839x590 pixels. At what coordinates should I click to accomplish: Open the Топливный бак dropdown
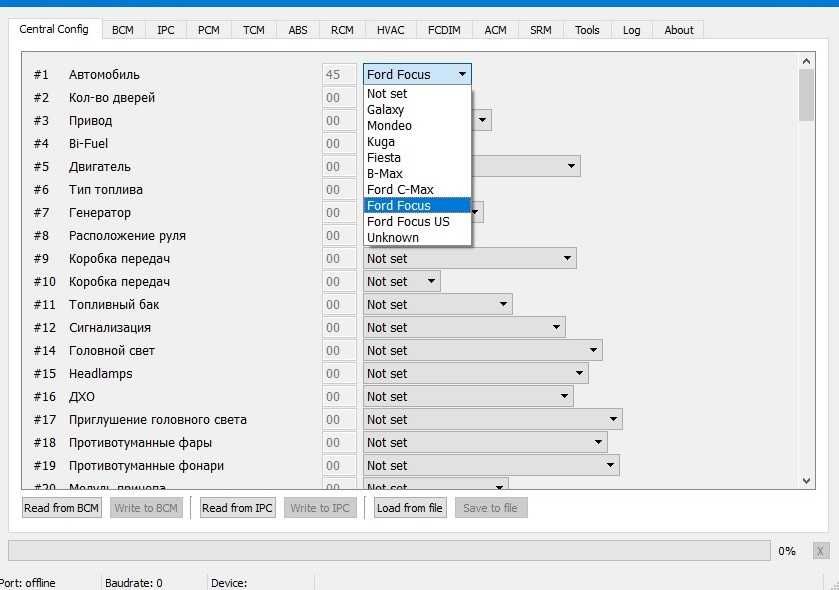(x=438, y=304)
